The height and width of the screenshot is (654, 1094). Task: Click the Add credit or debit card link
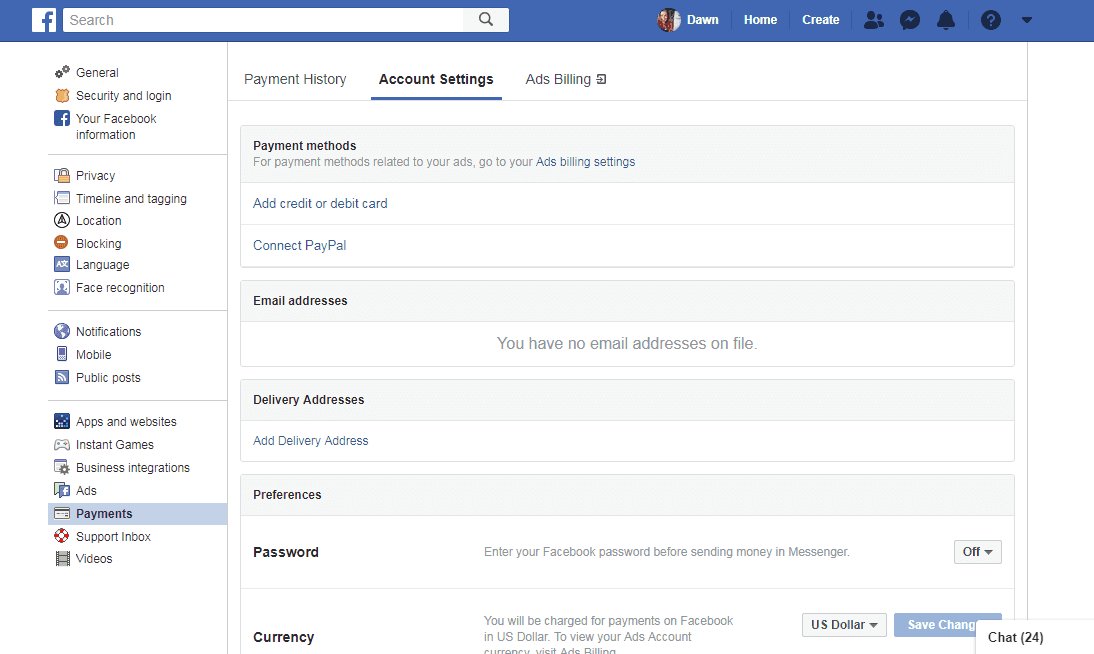pyautogui.click(x=320, y=203)
